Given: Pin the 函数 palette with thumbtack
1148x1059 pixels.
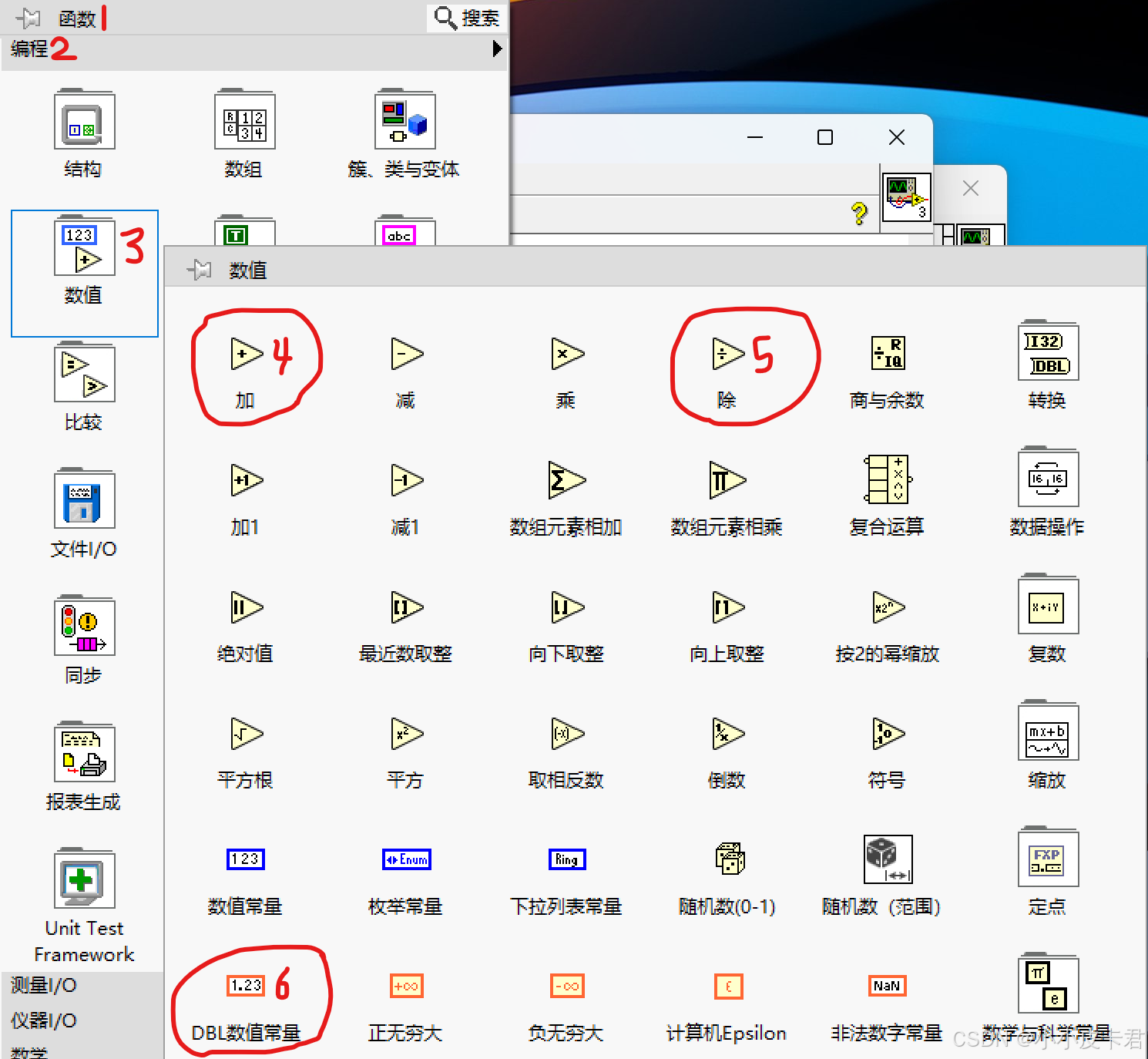Looking at the screenshot, I should pyautogui.click(x=29, y=17).
